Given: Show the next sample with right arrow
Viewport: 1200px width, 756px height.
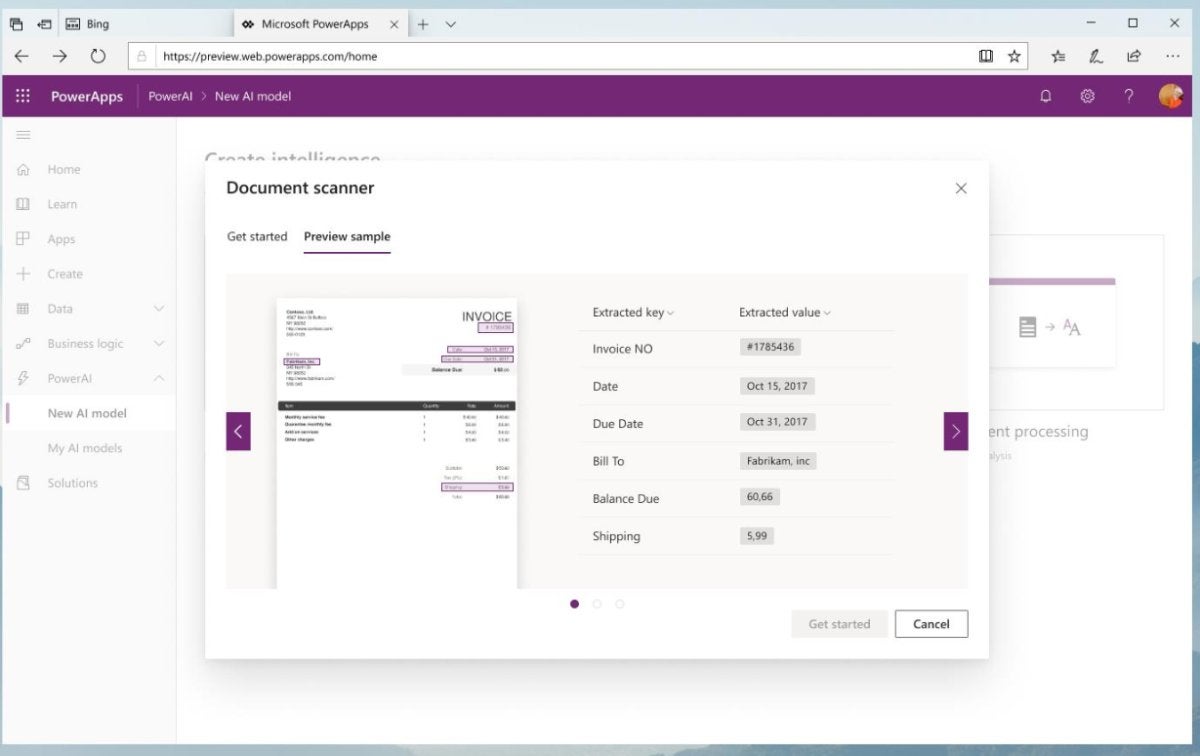Looking at the screenshot, I should 956,431.
